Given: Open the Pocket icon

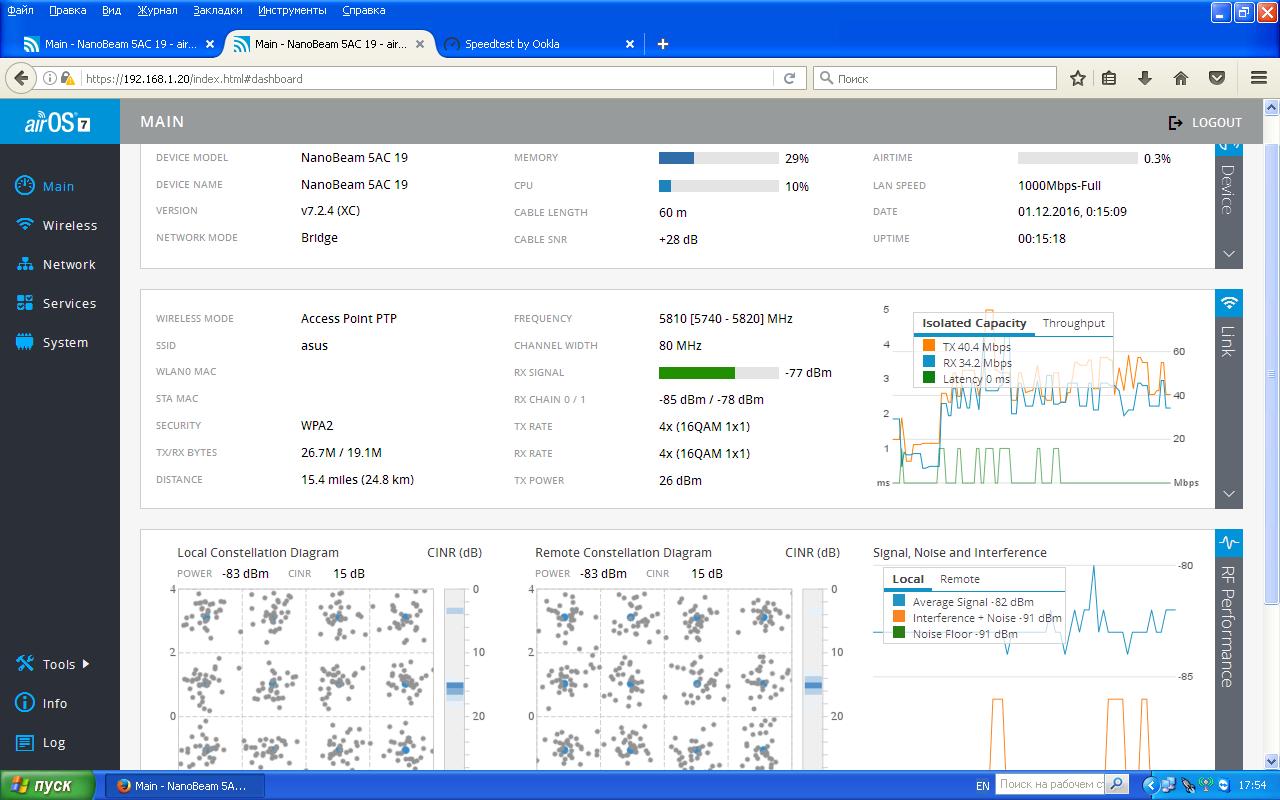Looking at the screenshot, I should coord(1217,78).
